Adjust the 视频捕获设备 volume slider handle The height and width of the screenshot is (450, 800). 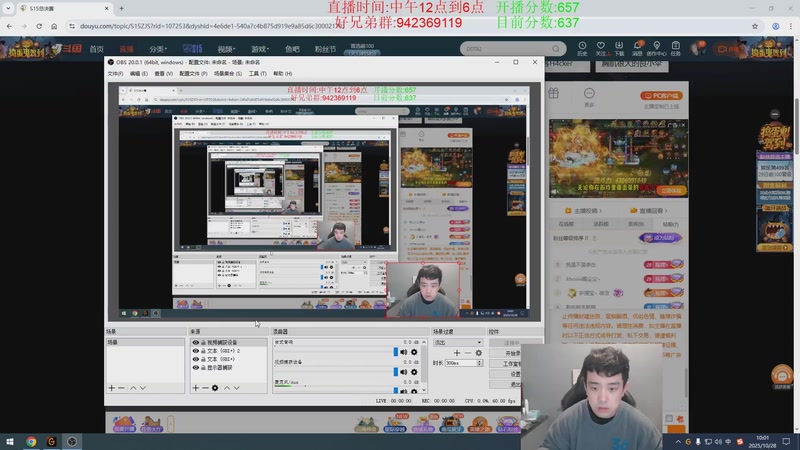click(395, 372)
